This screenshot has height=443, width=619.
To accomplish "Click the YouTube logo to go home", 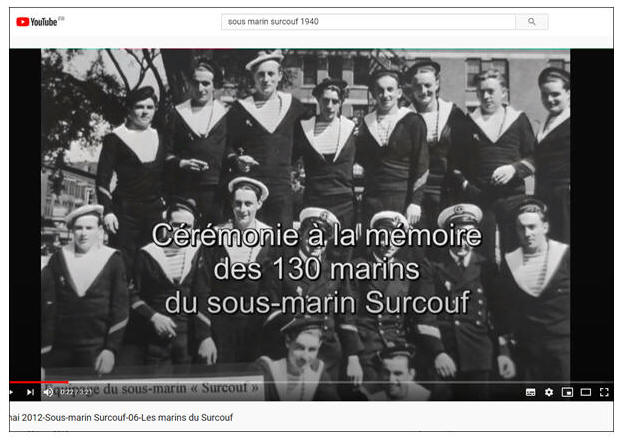I will (36, 21).
